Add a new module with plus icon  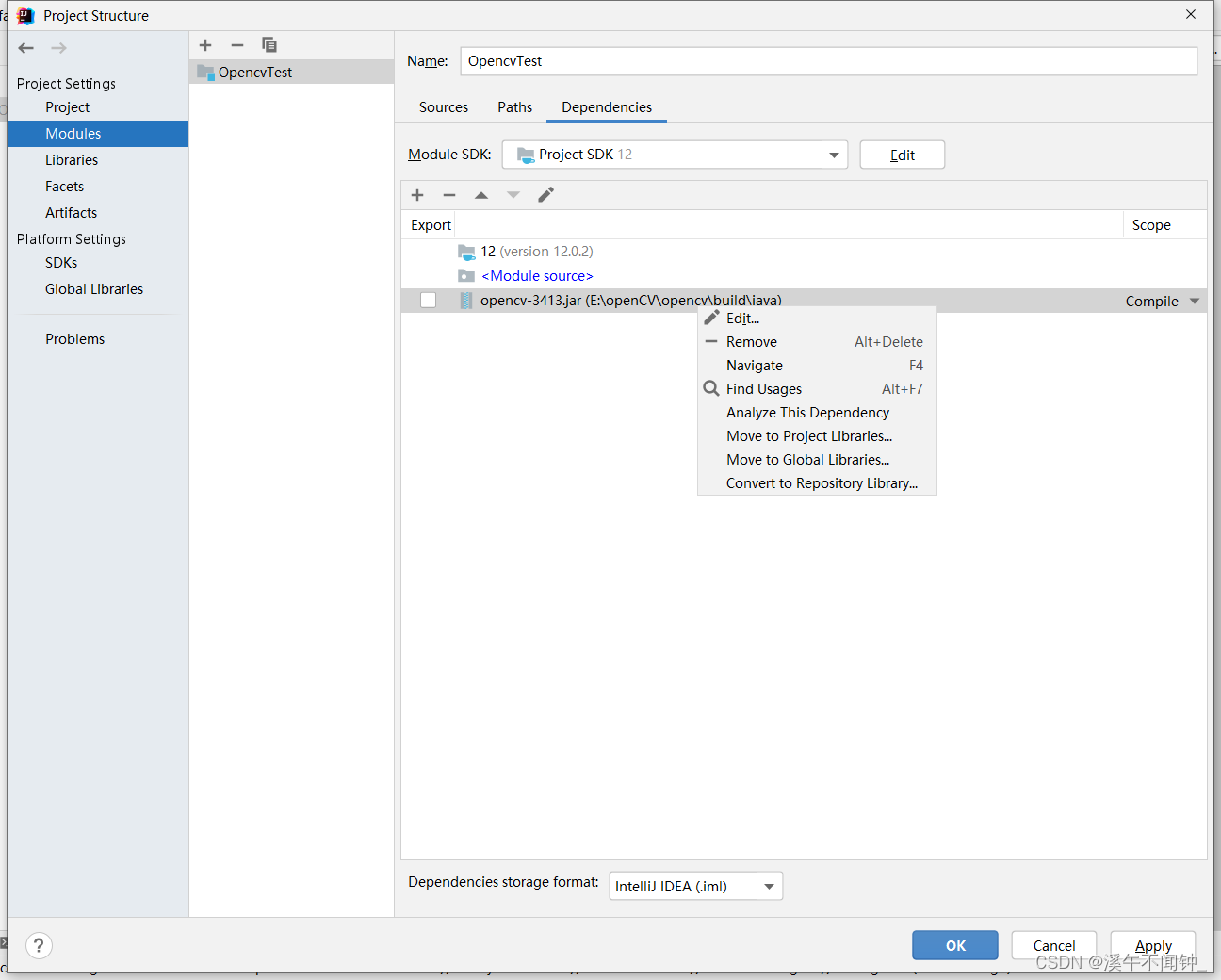tap(205, 45)
